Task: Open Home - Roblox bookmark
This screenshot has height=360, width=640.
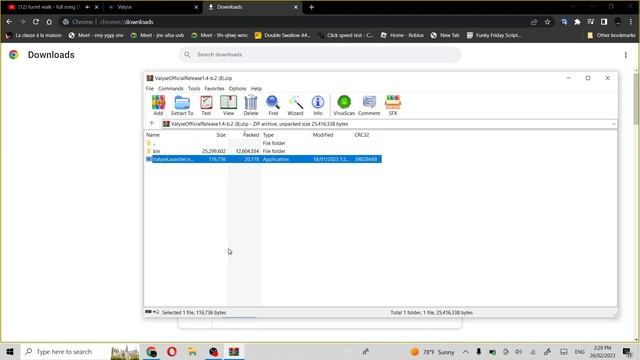Action: (x=402, y=36)
